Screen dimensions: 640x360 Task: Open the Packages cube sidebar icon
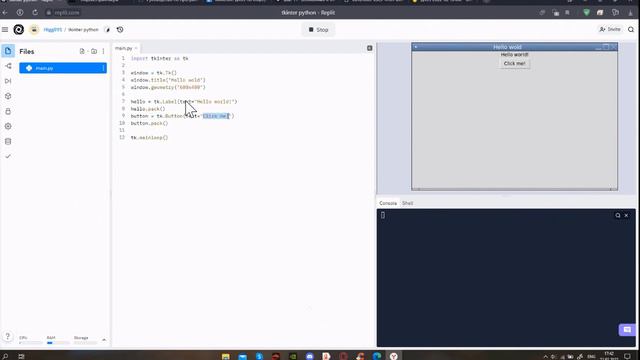click(x=8, y=96)
